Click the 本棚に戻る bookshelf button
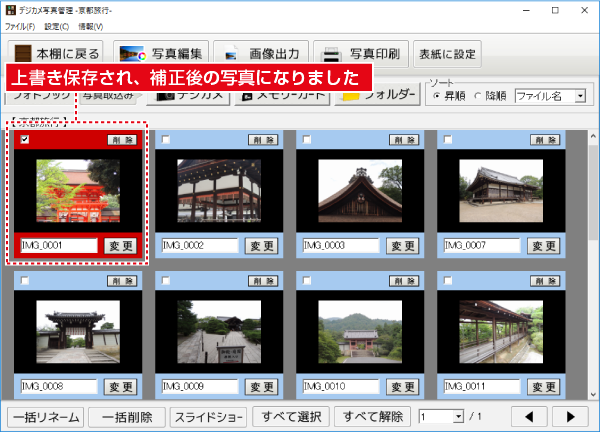 54,53
